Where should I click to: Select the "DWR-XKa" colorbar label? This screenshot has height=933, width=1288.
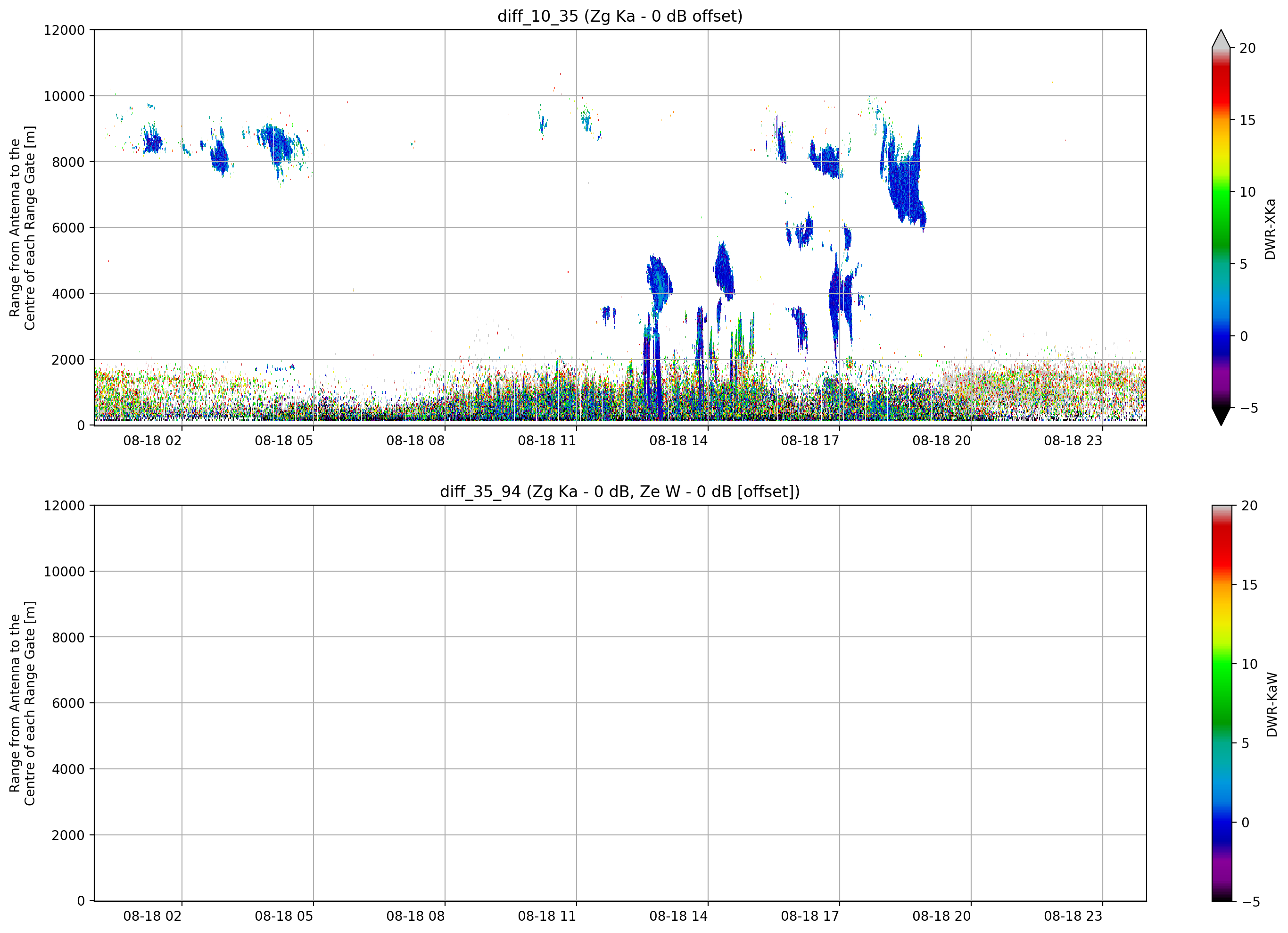pyautogui.click(x=1270, y=229)
